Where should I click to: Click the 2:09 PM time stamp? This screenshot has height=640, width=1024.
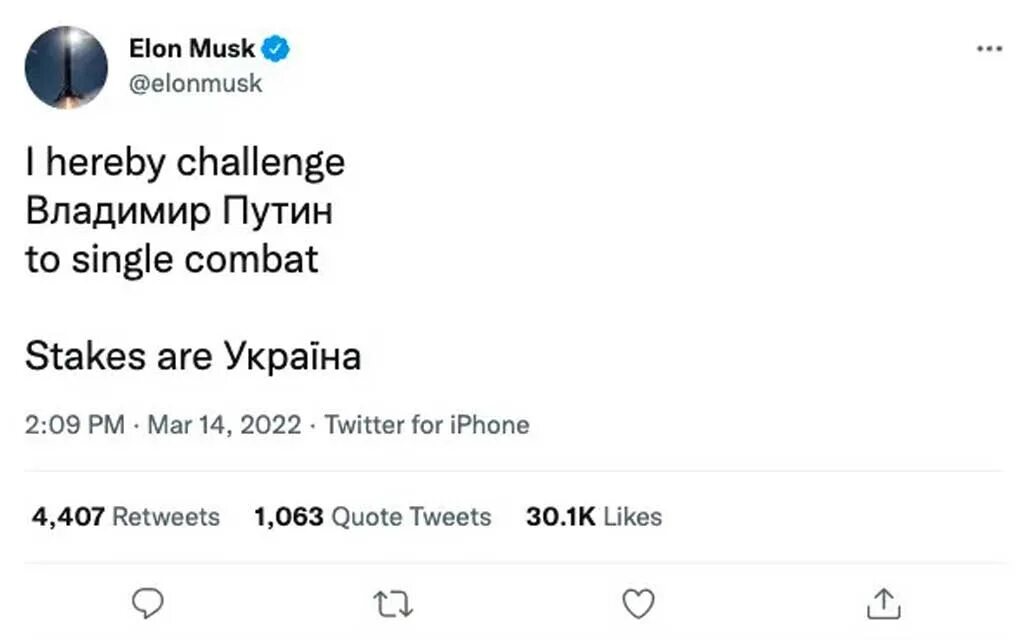75,425
